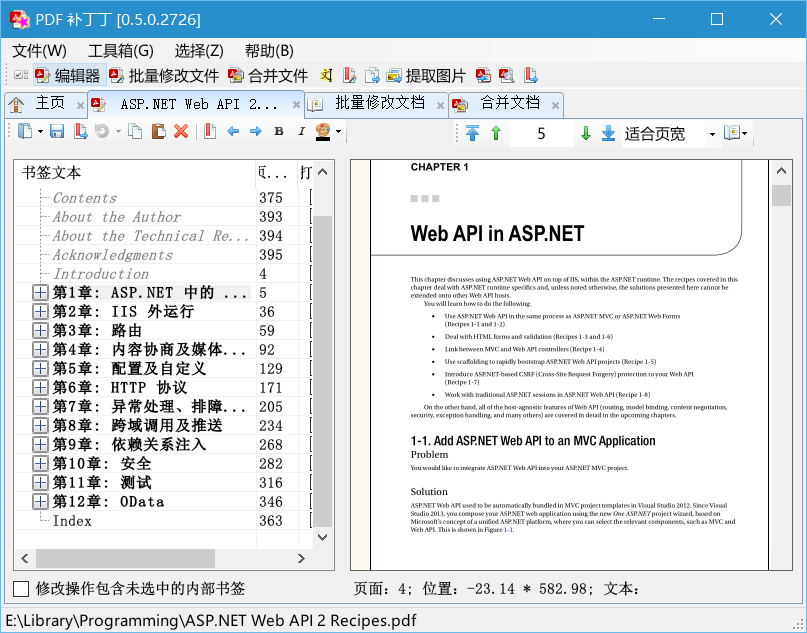Click the first PDF icon after 提取图片

pos(483,76)
